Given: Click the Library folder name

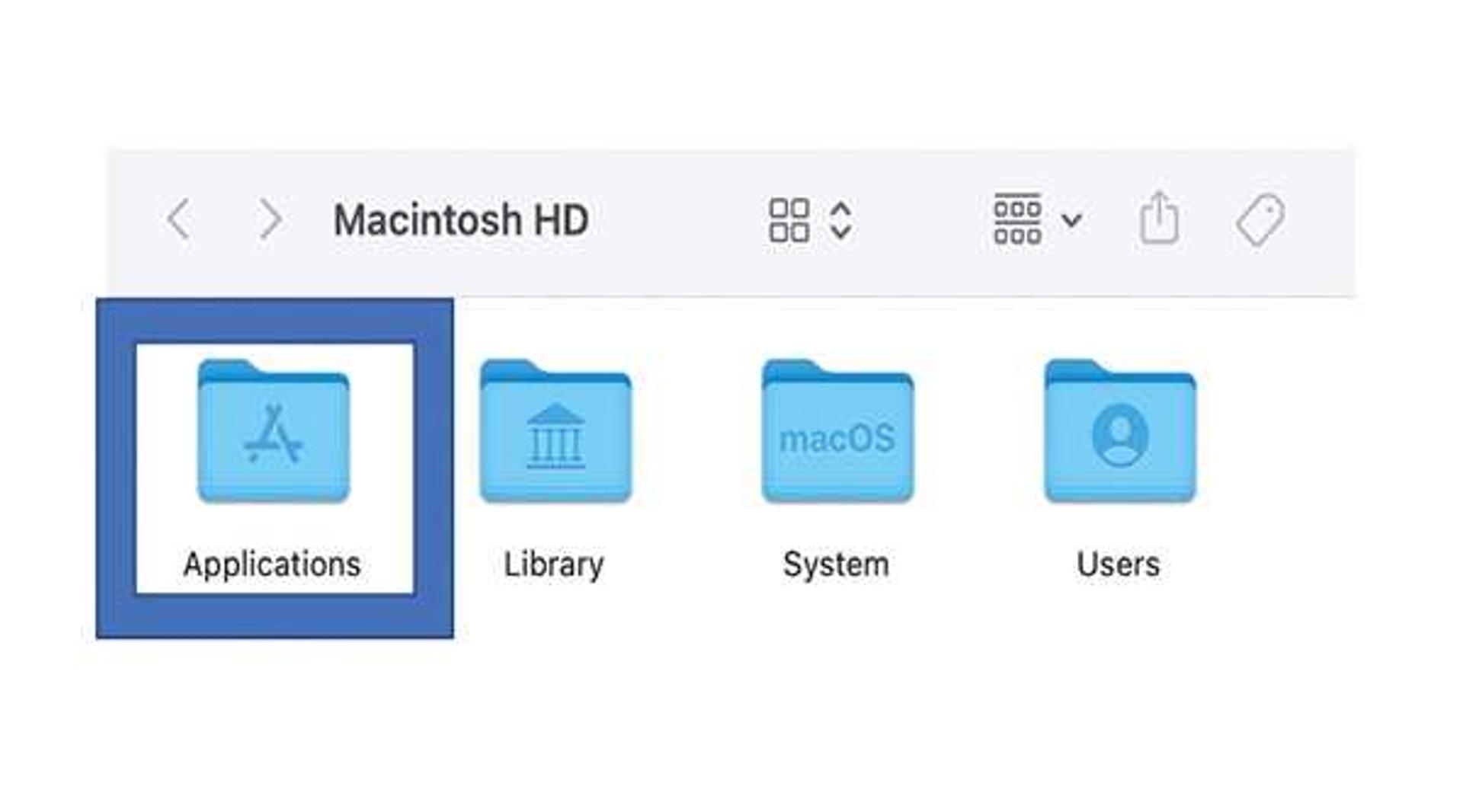Looking at the screenshot, I should point(554,565).
